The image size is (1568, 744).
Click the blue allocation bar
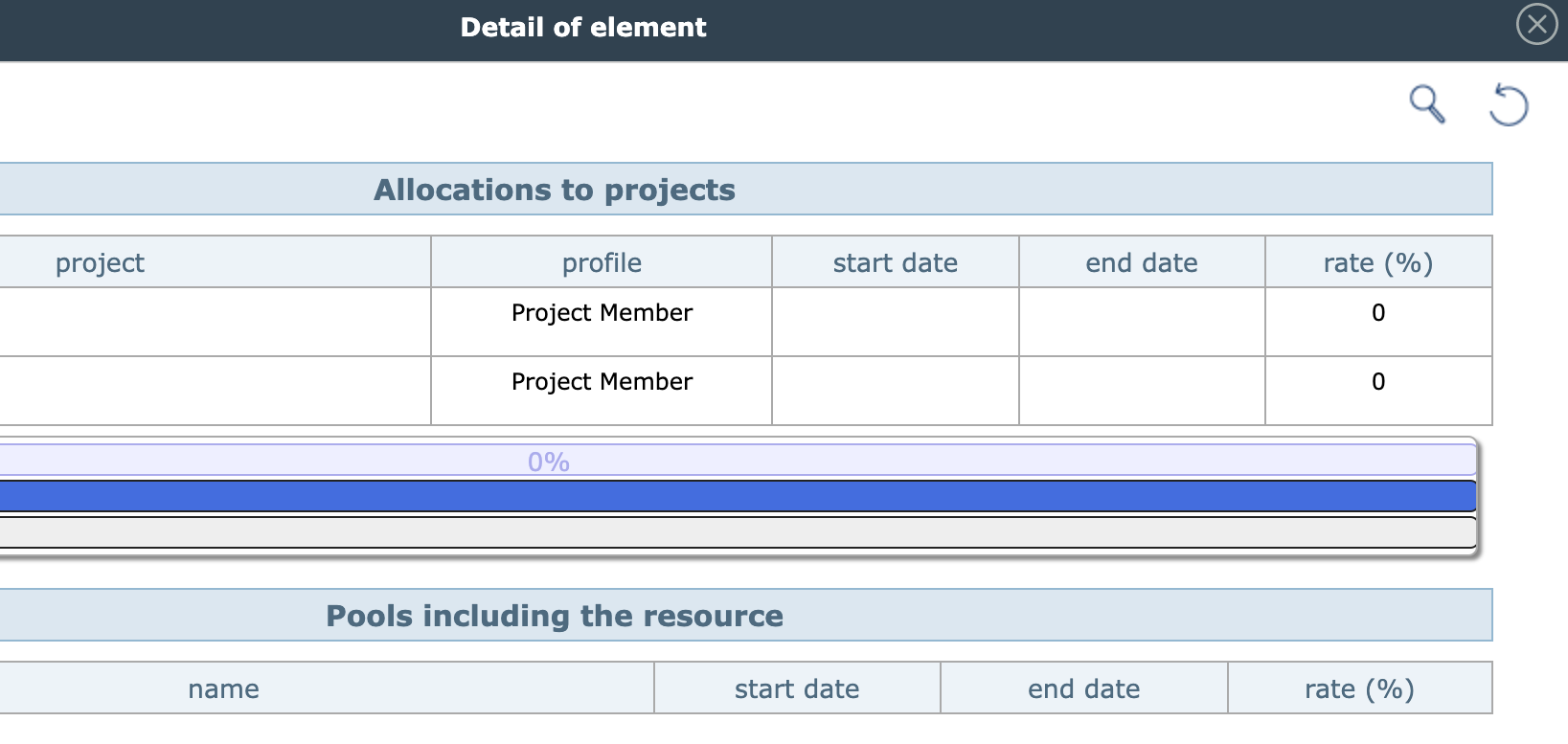pyautogui.click(x=738, y=496)
